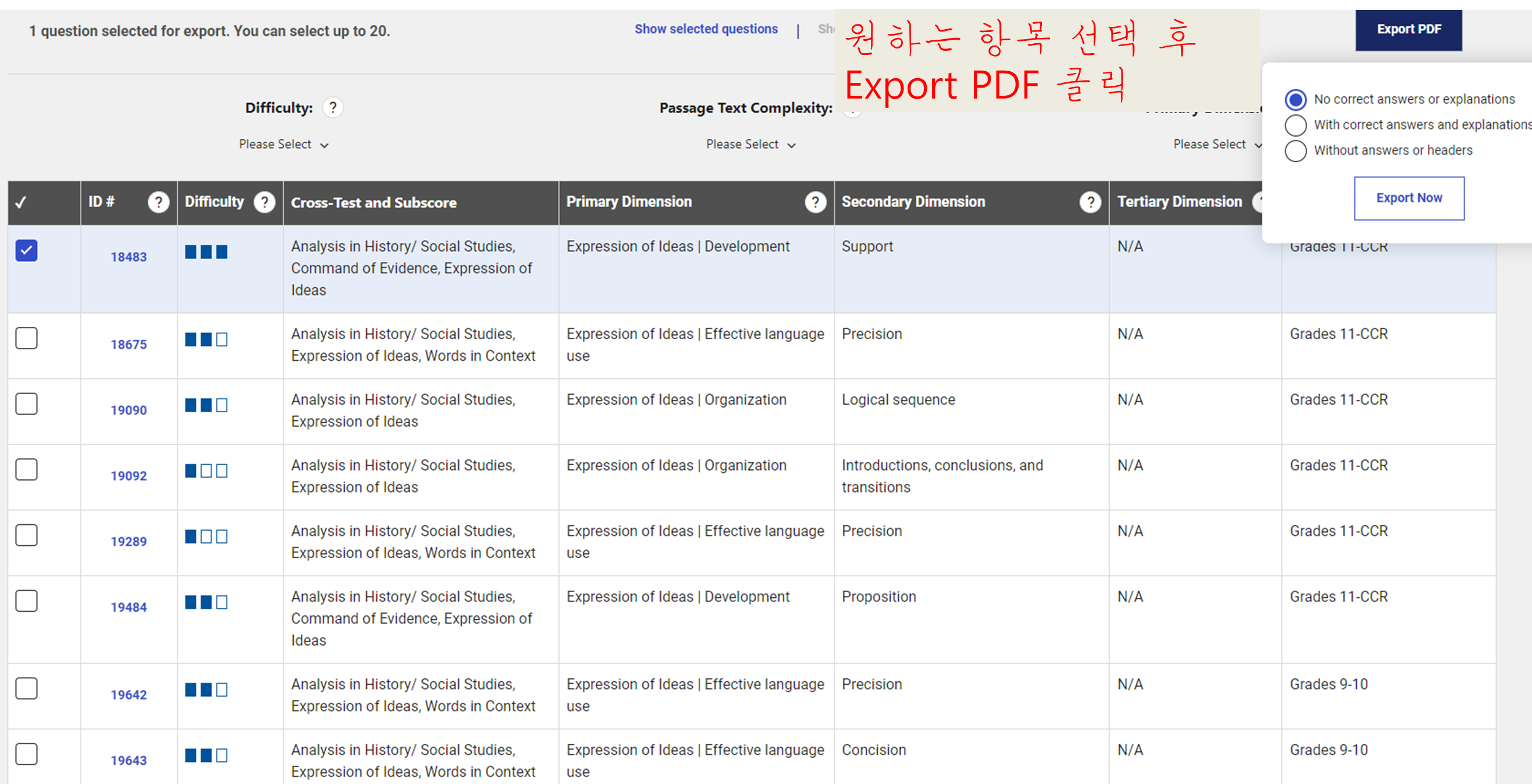Viewport: 1532px width, 784px height.
Task: Uncheck the checkbox for question 18483
Action: pos(26,251)
